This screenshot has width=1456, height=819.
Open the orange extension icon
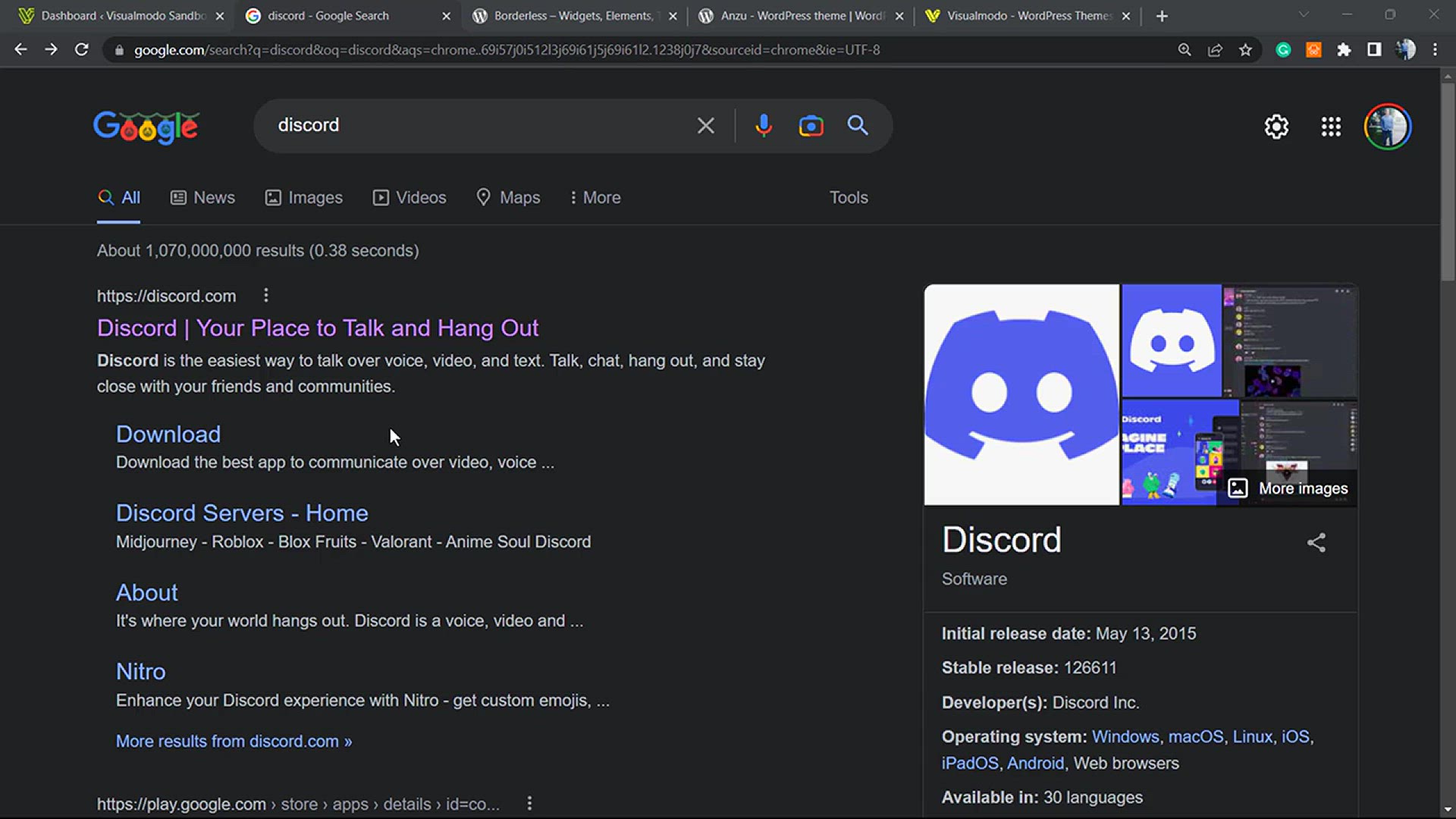(x=1313, y=49)
